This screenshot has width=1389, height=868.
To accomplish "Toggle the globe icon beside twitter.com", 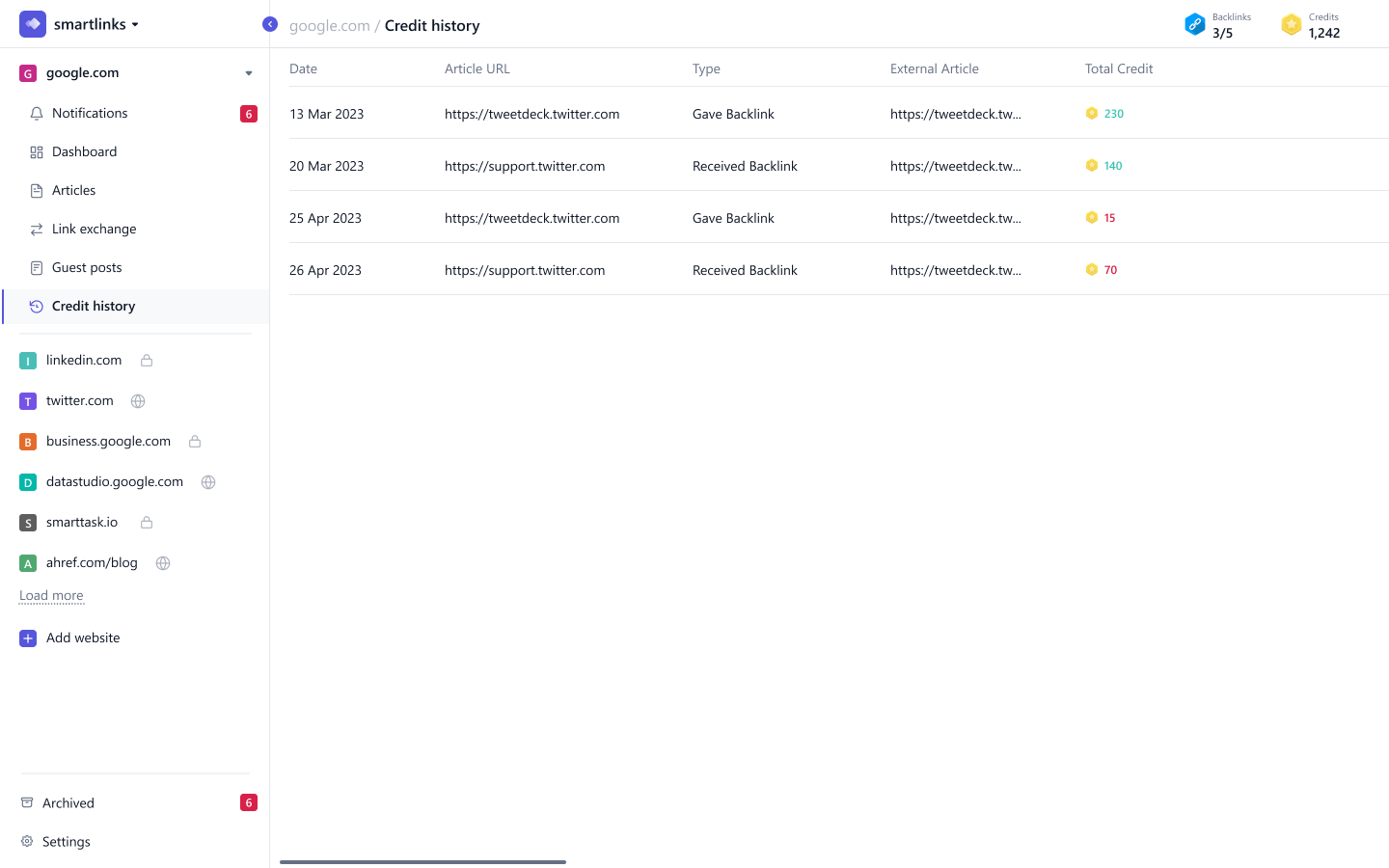I will (x=138, y=401).
